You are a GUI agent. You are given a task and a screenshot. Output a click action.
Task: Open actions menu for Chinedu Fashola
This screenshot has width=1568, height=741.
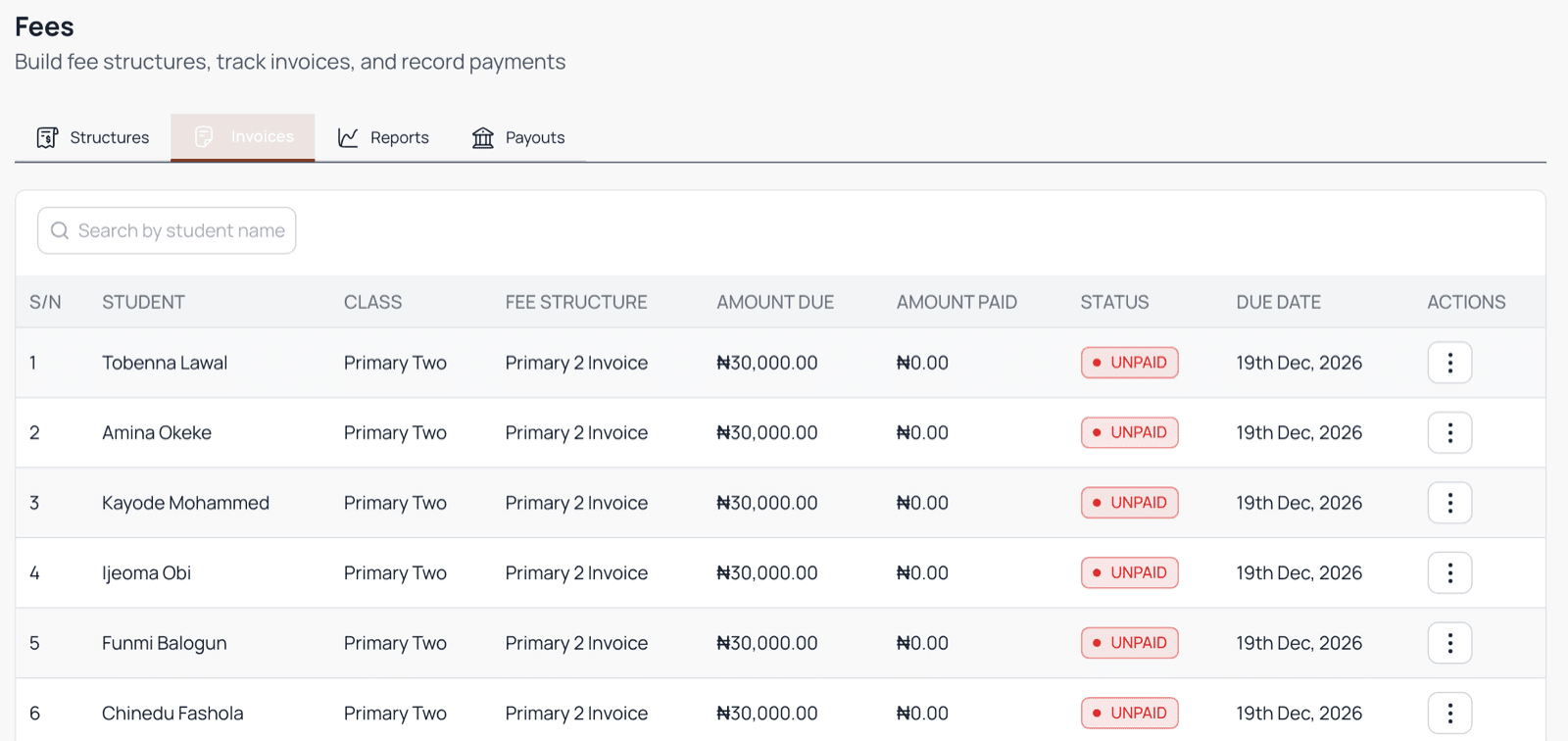point(1449,713)
